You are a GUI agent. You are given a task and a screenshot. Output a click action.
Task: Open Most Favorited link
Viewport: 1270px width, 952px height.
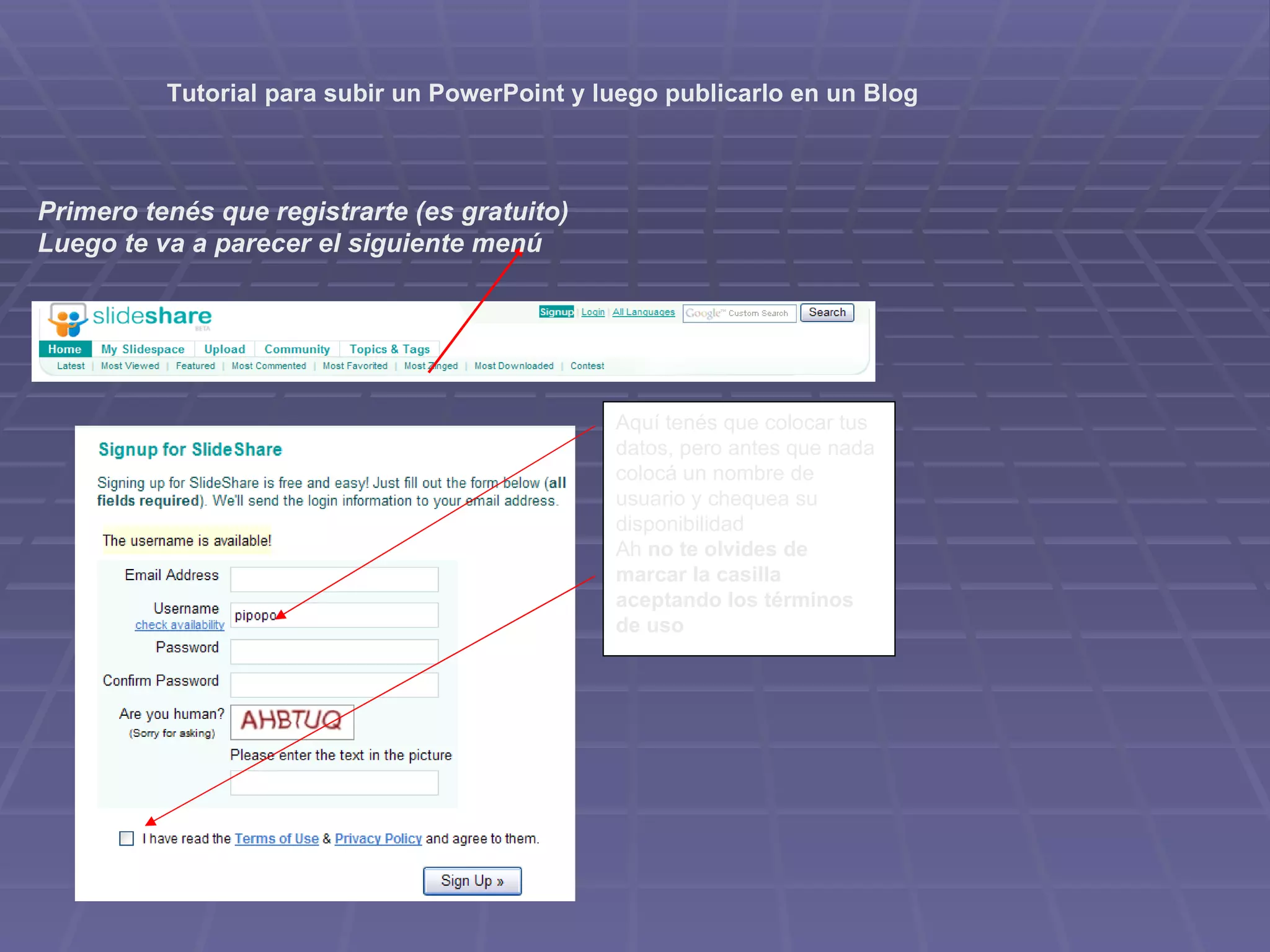[355, 366]
